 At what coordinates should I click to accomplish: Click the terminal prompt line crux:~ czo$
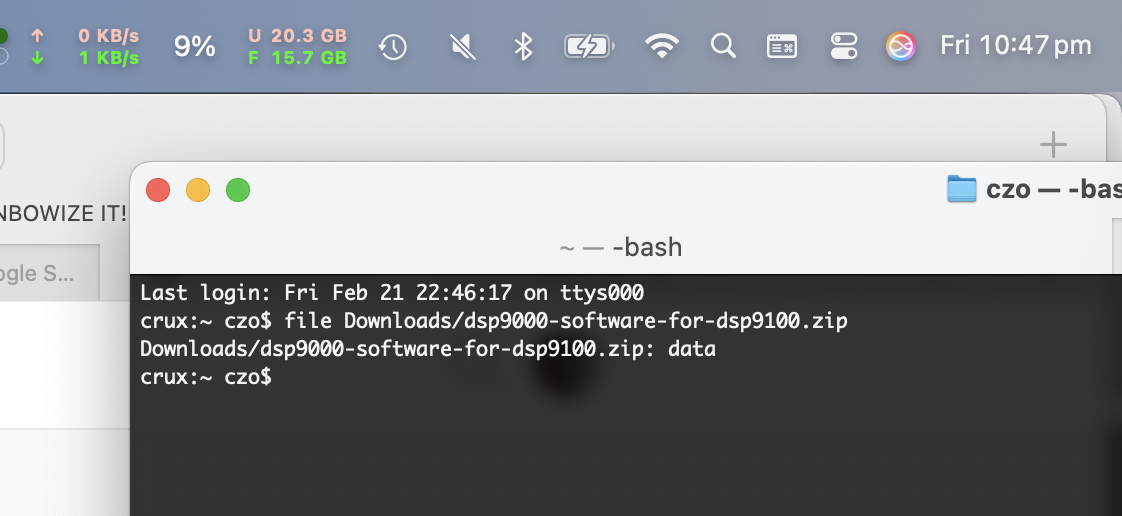(x=206, y=377)
